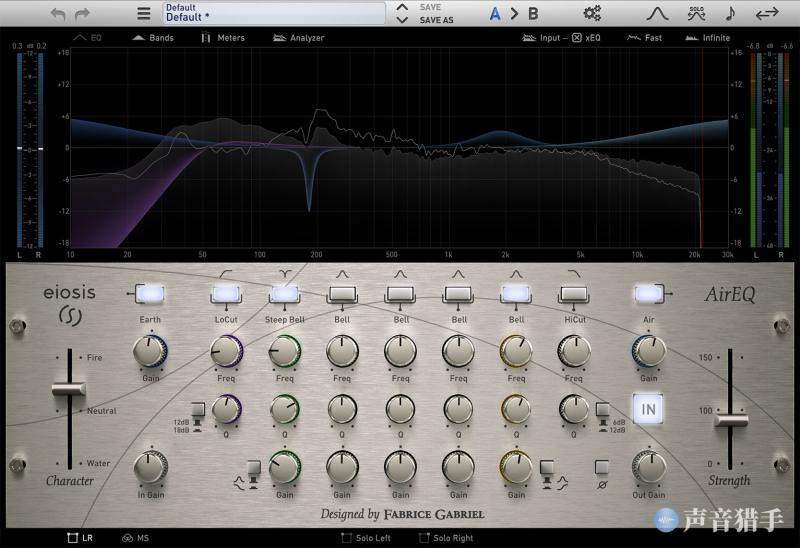Select the MS channel mode
This screenshot has height=548, width=800.
coord(136,538)
